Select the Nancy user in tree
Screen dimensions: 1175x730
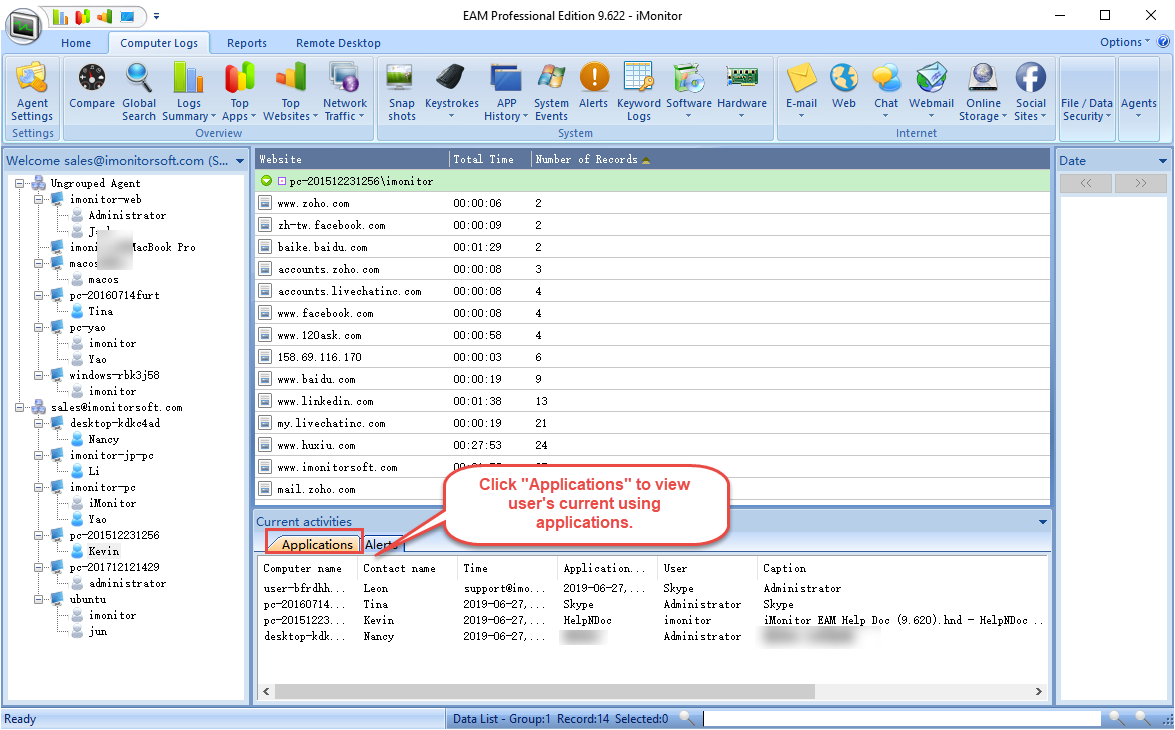click(x=103, y=439)
